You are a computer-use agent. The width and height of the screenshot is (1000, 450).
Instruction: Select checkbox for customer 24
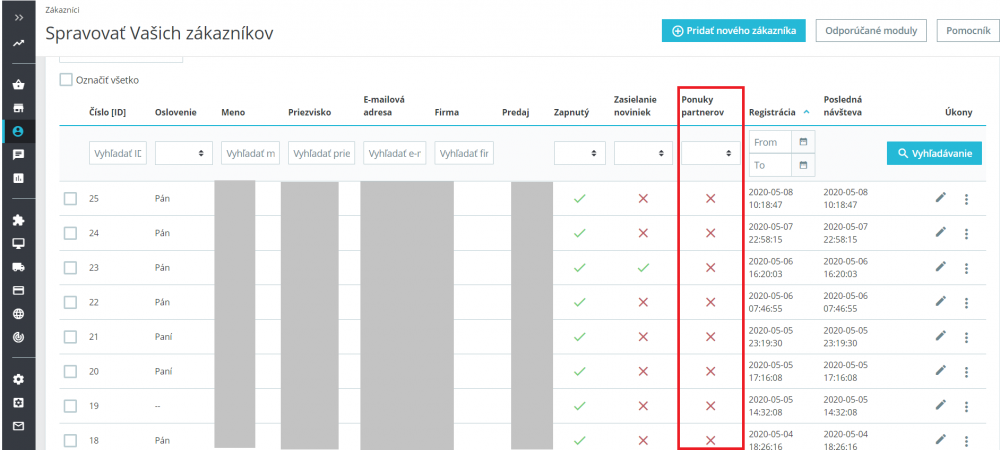(70, 233)
